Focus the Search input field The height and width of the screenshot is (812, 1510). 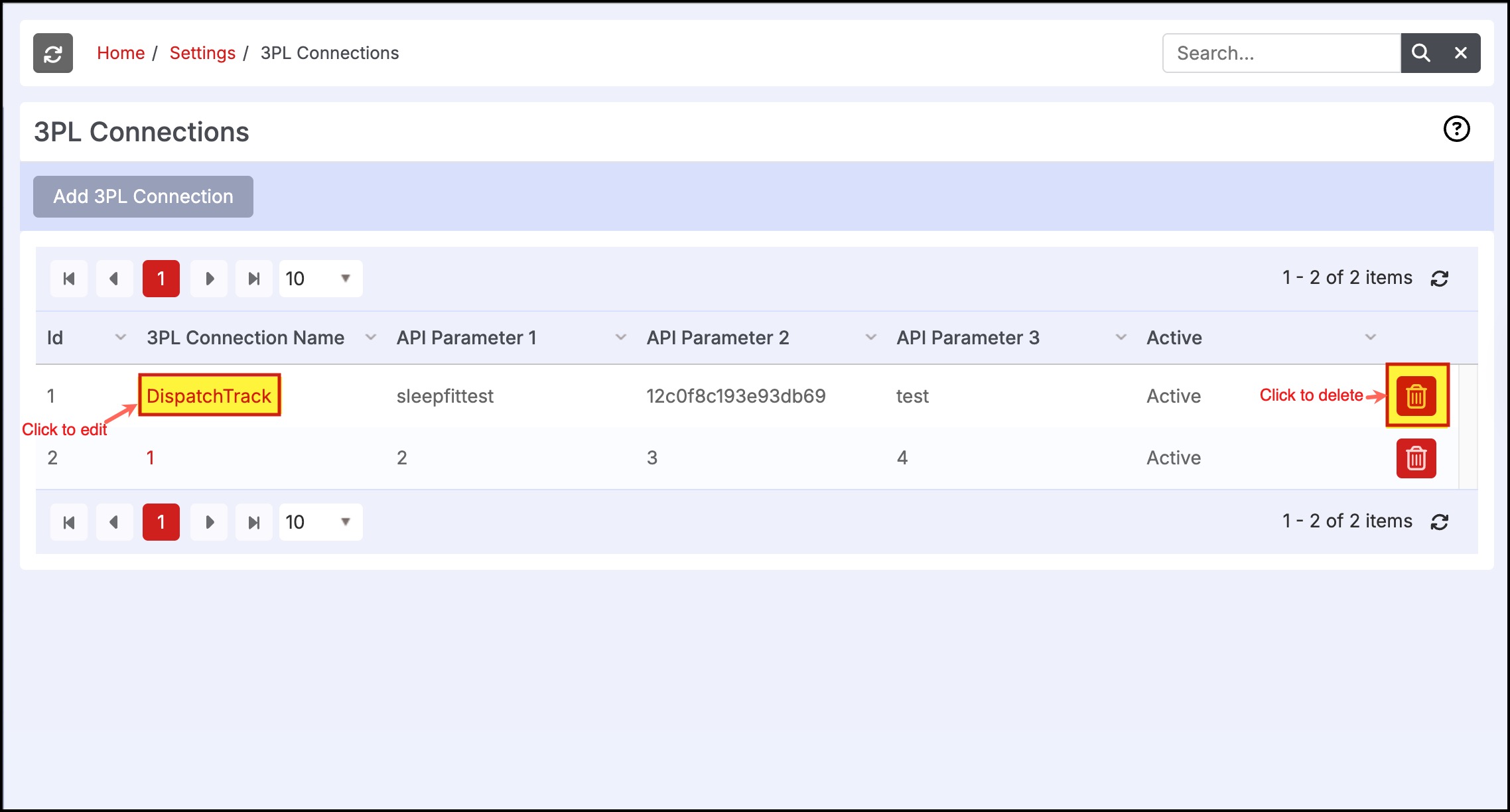1280,53
